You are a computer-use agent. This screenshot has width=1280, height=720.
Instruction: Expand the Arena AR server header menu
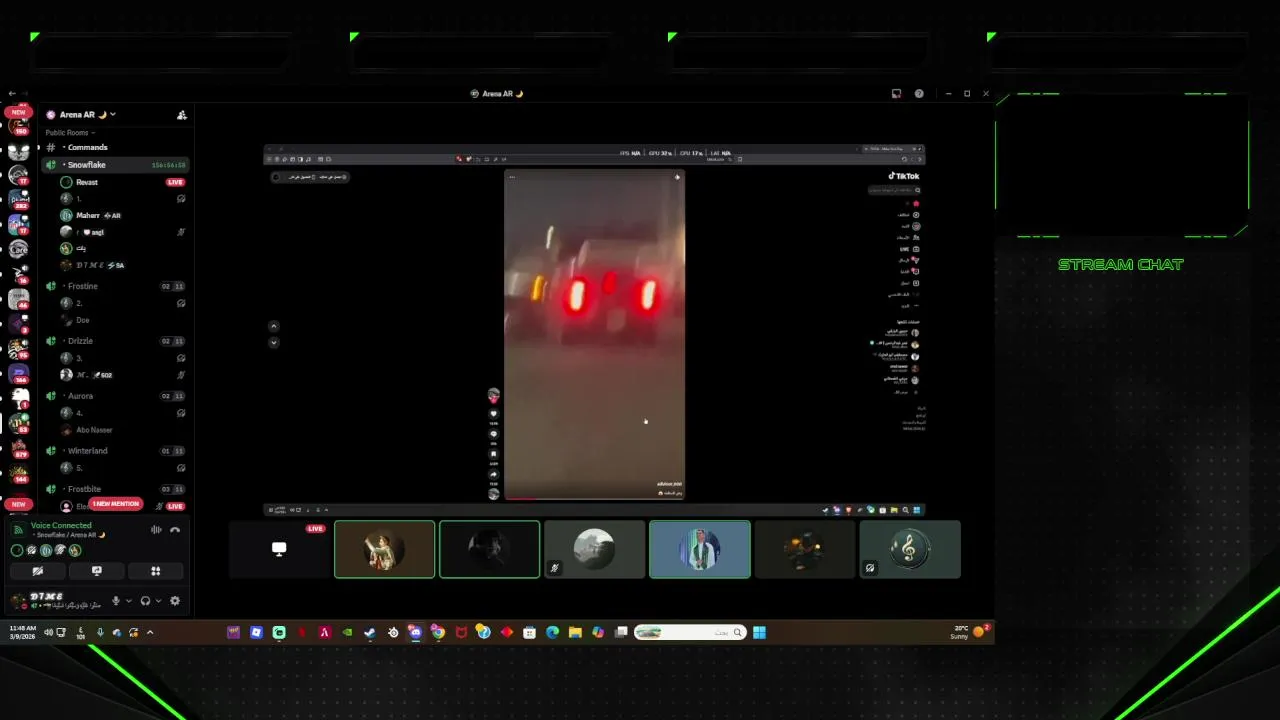112,115
